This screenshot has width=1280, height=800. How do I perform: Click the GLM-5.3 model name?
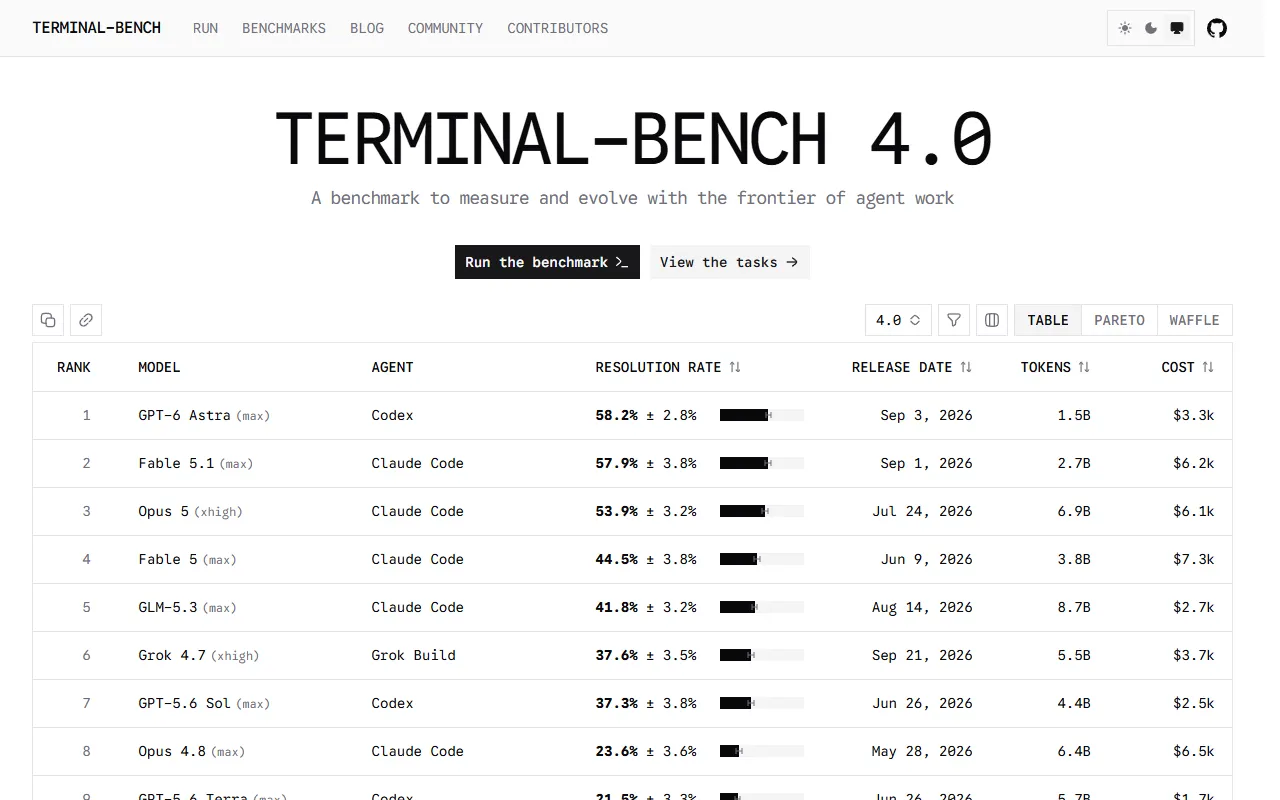[167, 607]
